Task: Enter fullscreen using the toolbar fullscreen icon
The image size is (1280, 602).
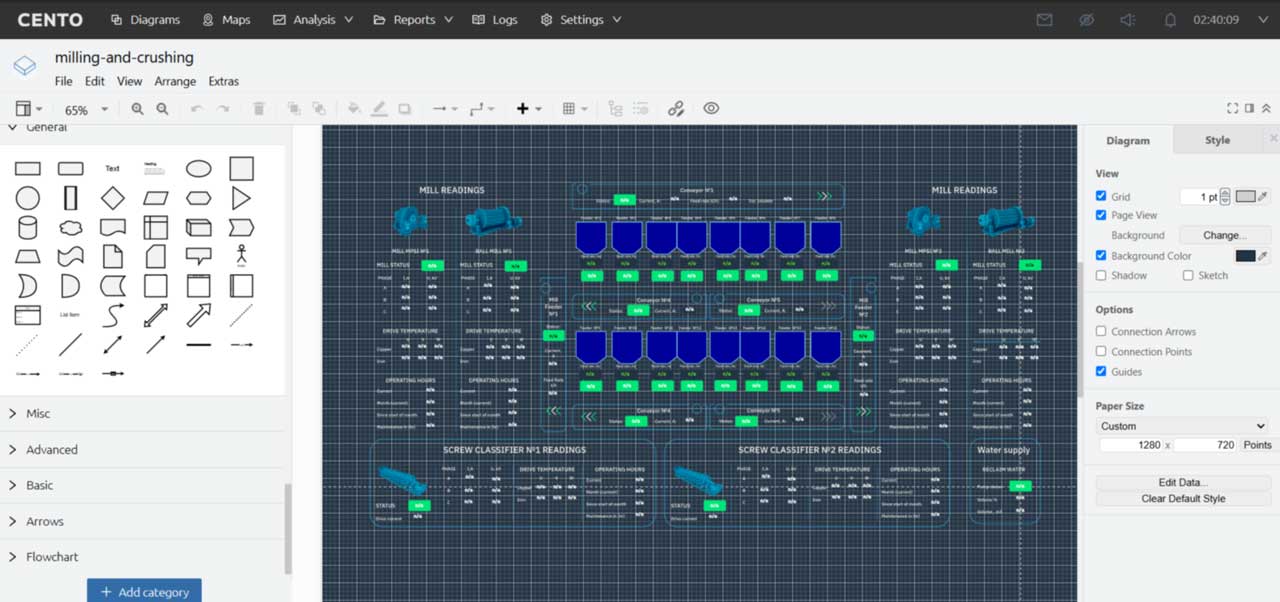Action: tap(1232, 109)
